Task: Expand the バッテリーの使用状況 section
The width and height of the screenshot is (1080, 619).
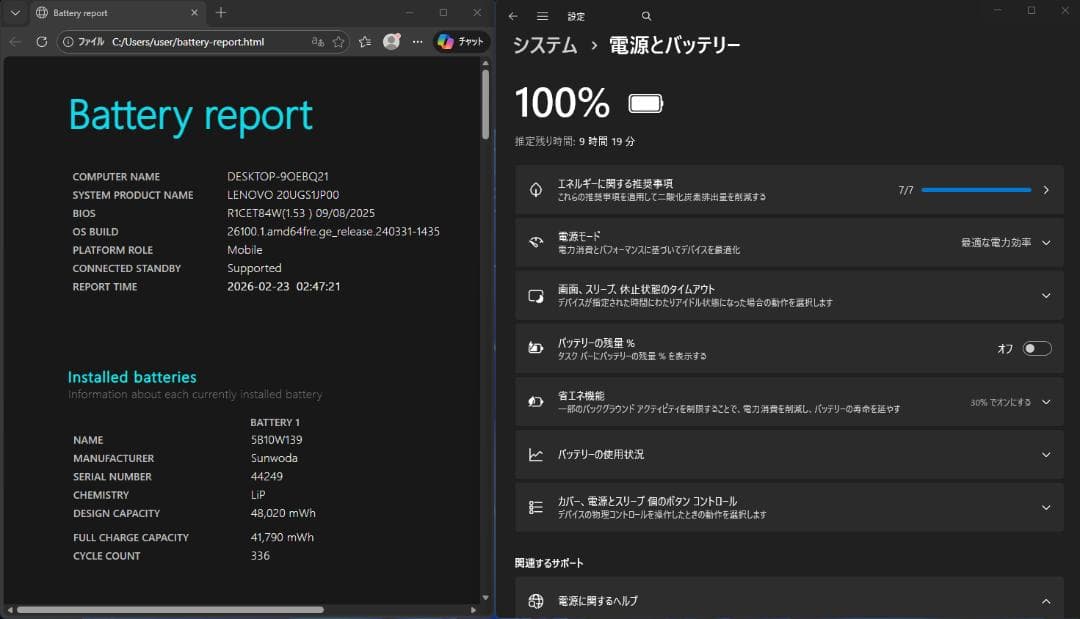Action: click(1045, 454)
